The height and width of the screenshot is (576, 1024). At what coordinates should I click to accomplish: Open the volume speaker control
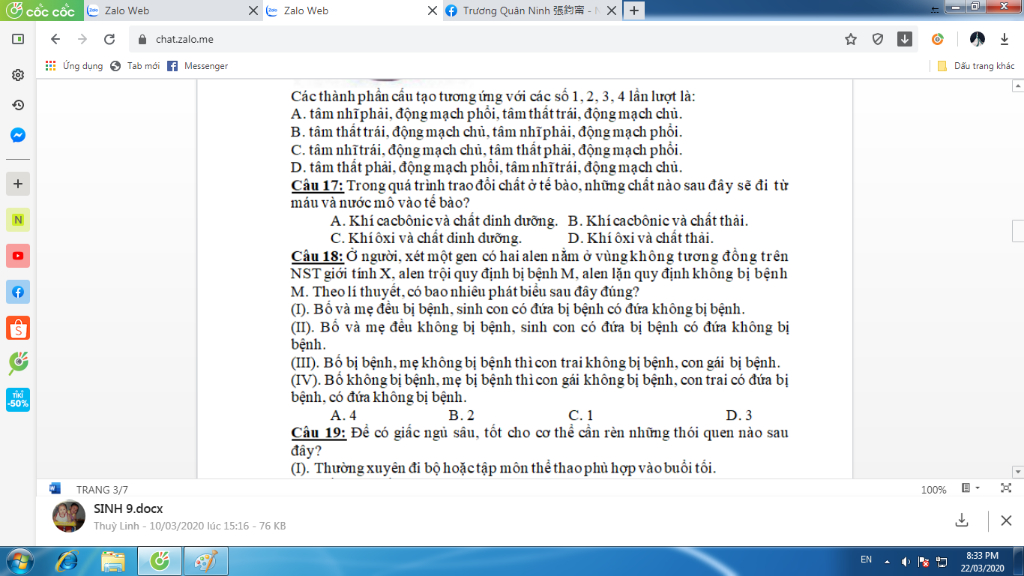pos(905,562)
